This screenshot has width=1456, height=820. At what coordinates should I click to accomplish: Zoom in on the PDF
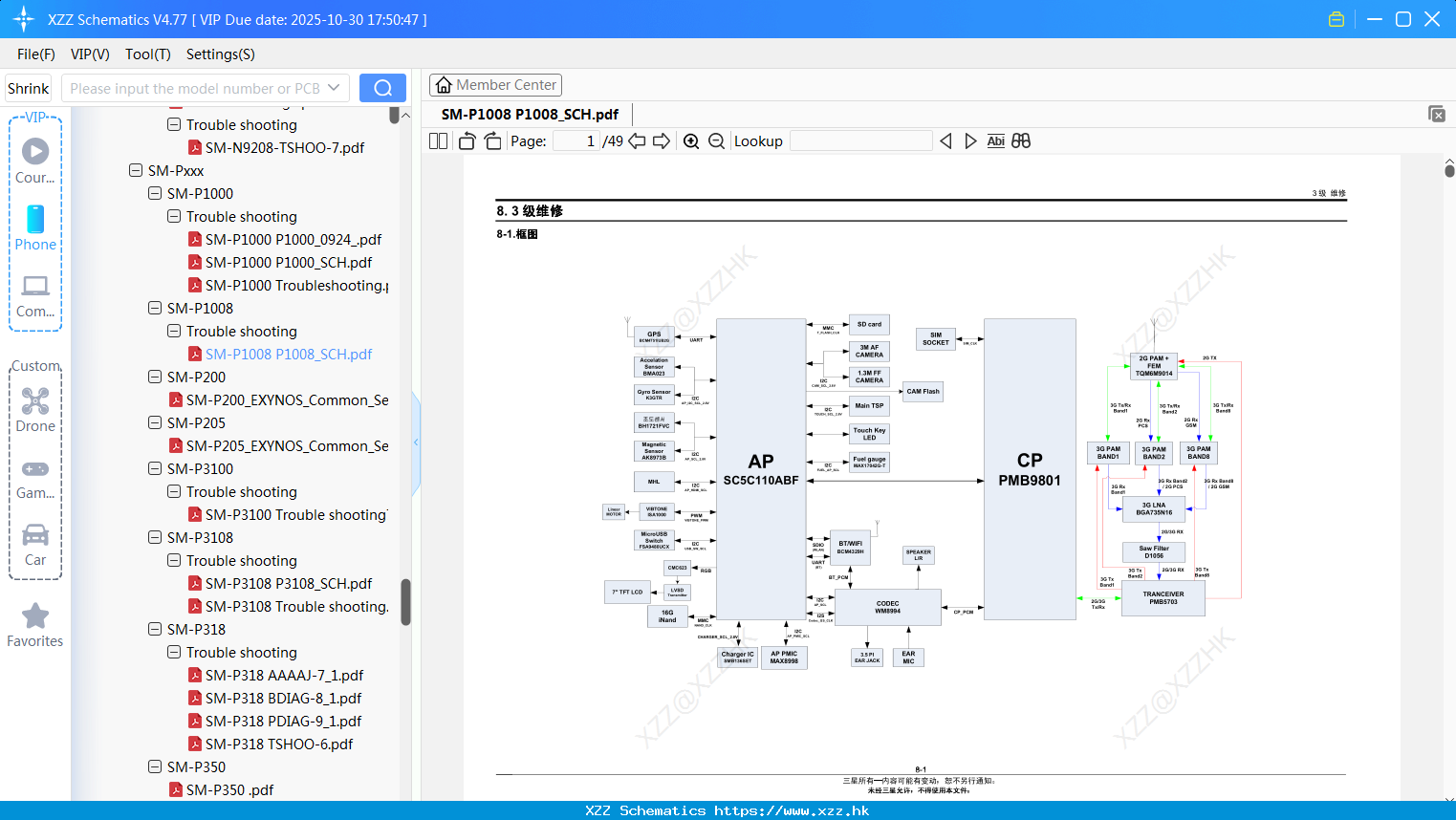pyautogui.click(x=691, y=140)
